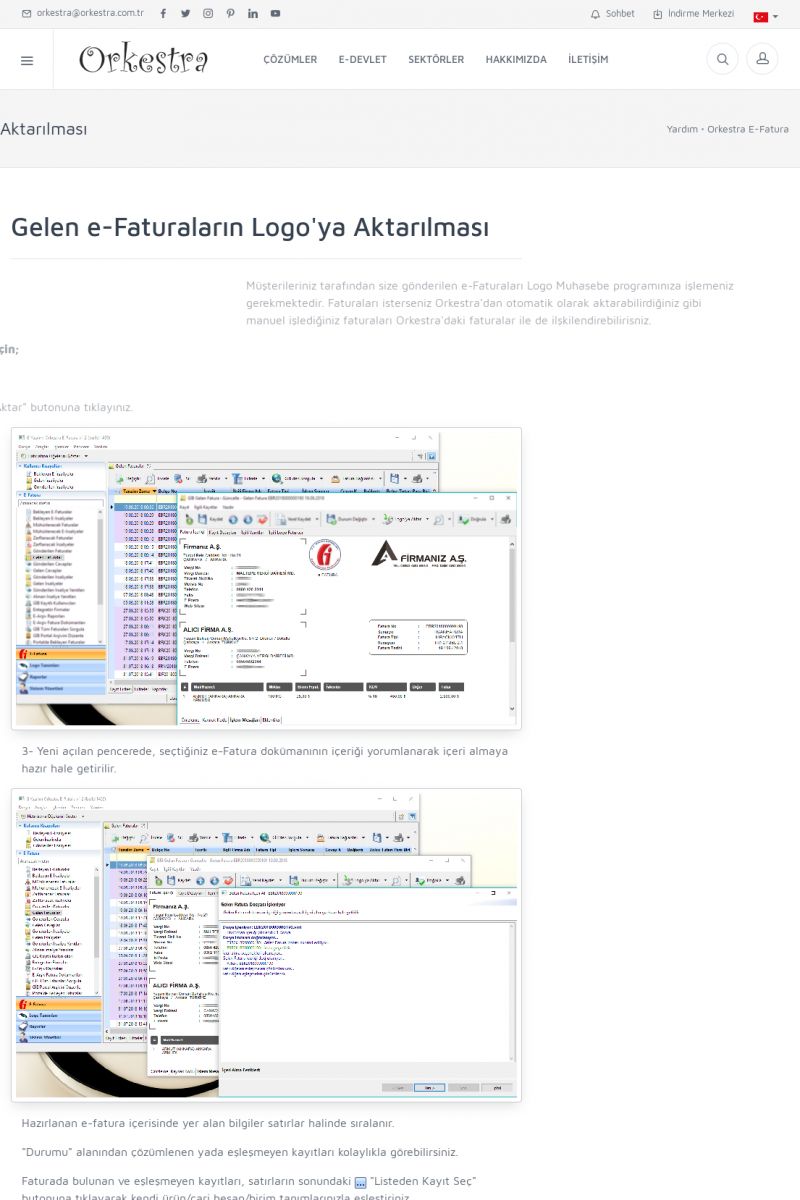The image size is (800, 1200).
Task: Click the search magnifier icon
Action: coord(721,59)
